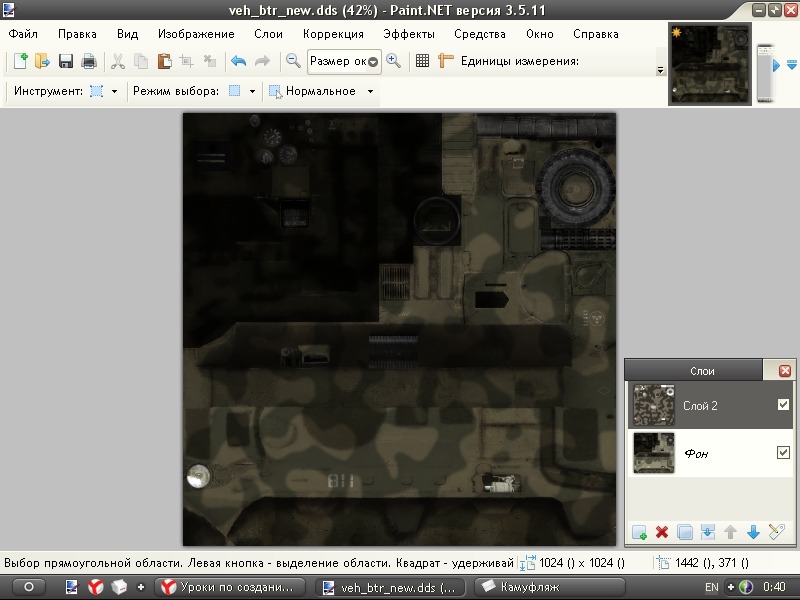Click the Print icon
This screenshot has height=600, width=800.
pos(89,61)
